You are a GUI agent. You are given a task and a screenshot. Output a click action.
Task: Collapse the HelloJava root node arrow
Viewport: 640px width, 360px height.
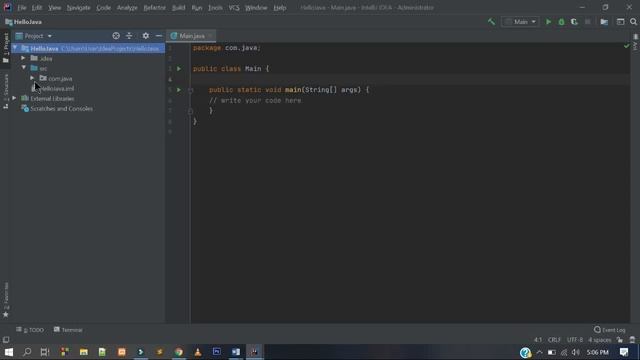[15, 48]
